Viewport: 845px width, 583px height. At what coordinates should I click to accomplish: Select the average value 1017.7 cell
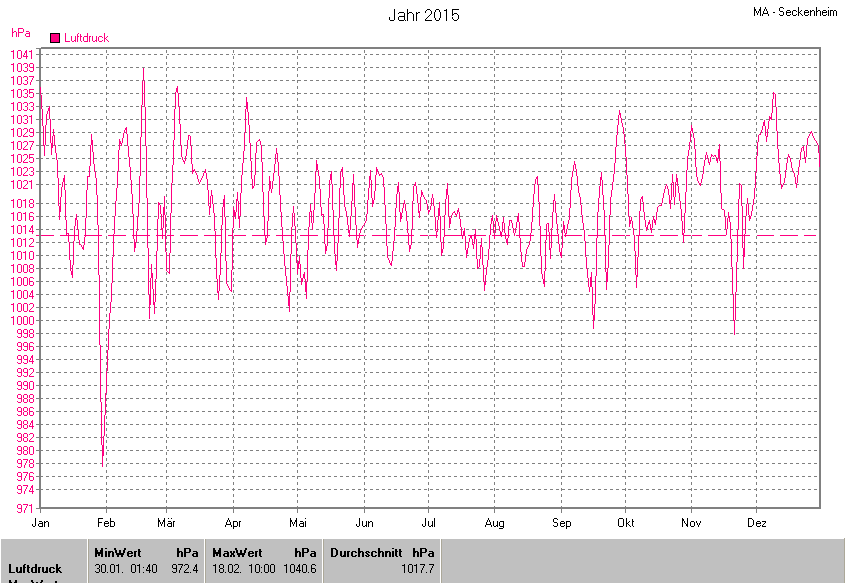coord(417,569)
